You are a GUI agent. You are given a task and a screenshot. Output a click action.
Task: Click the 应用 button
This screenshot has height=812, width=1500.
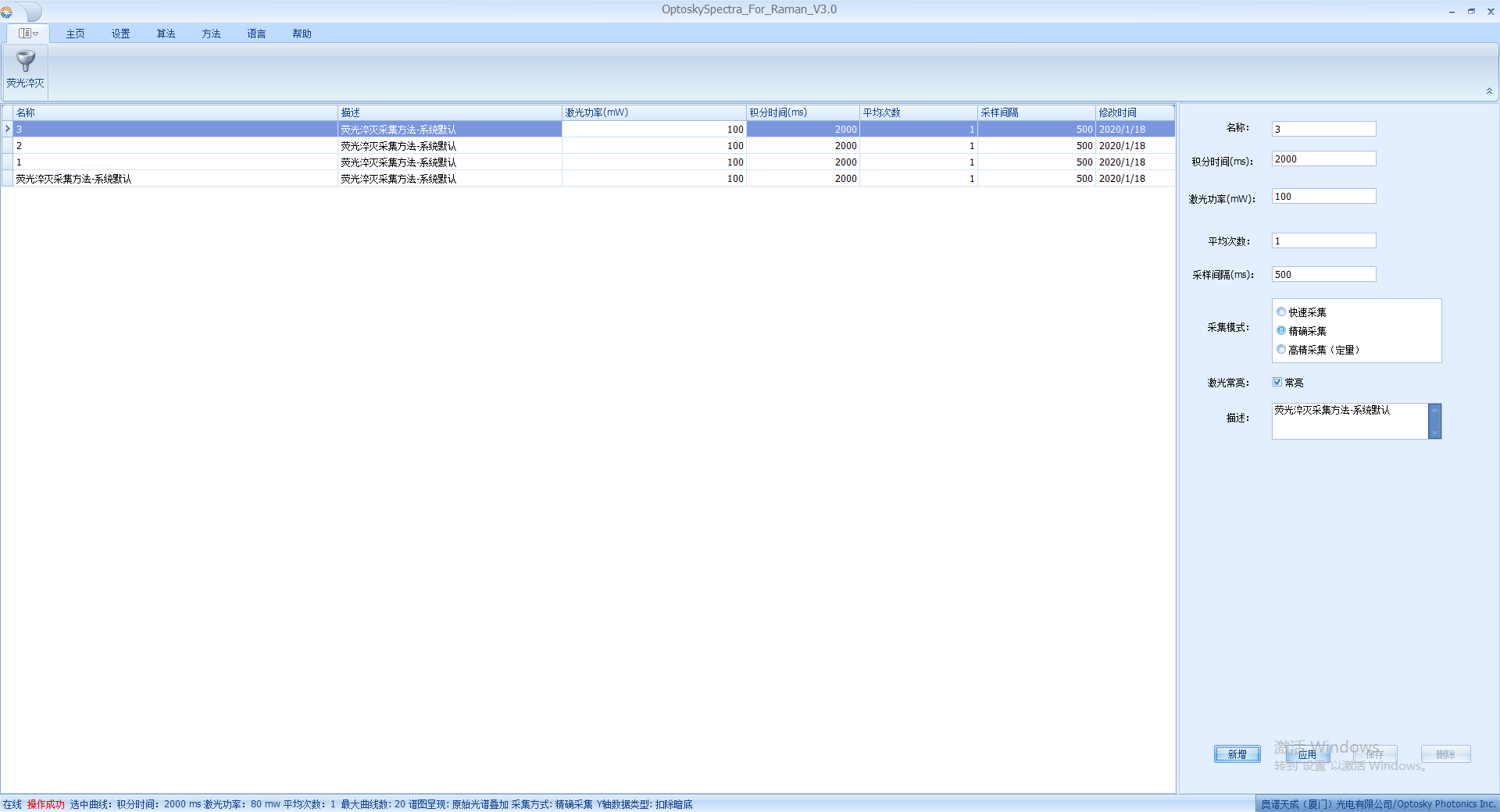(1307, 754)
